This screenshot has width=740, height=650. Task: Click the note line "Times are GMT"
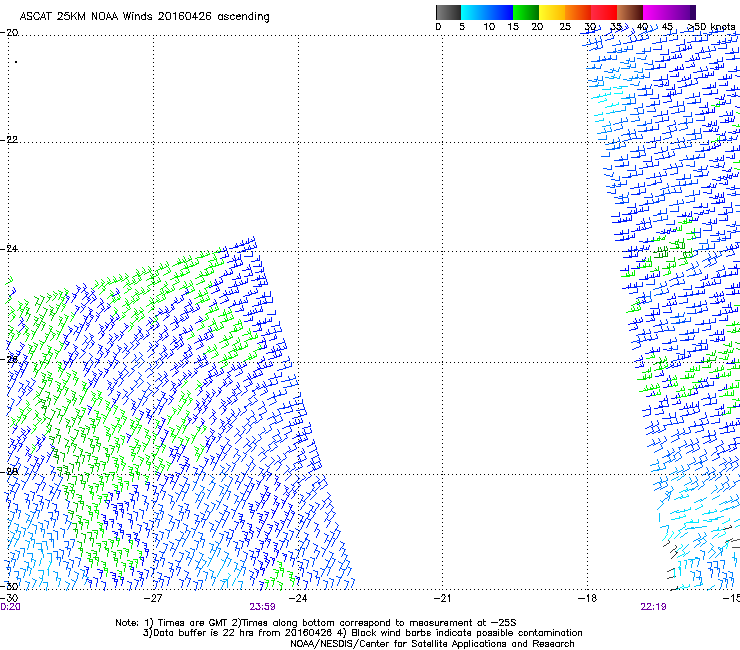click(x=194, y=623)
